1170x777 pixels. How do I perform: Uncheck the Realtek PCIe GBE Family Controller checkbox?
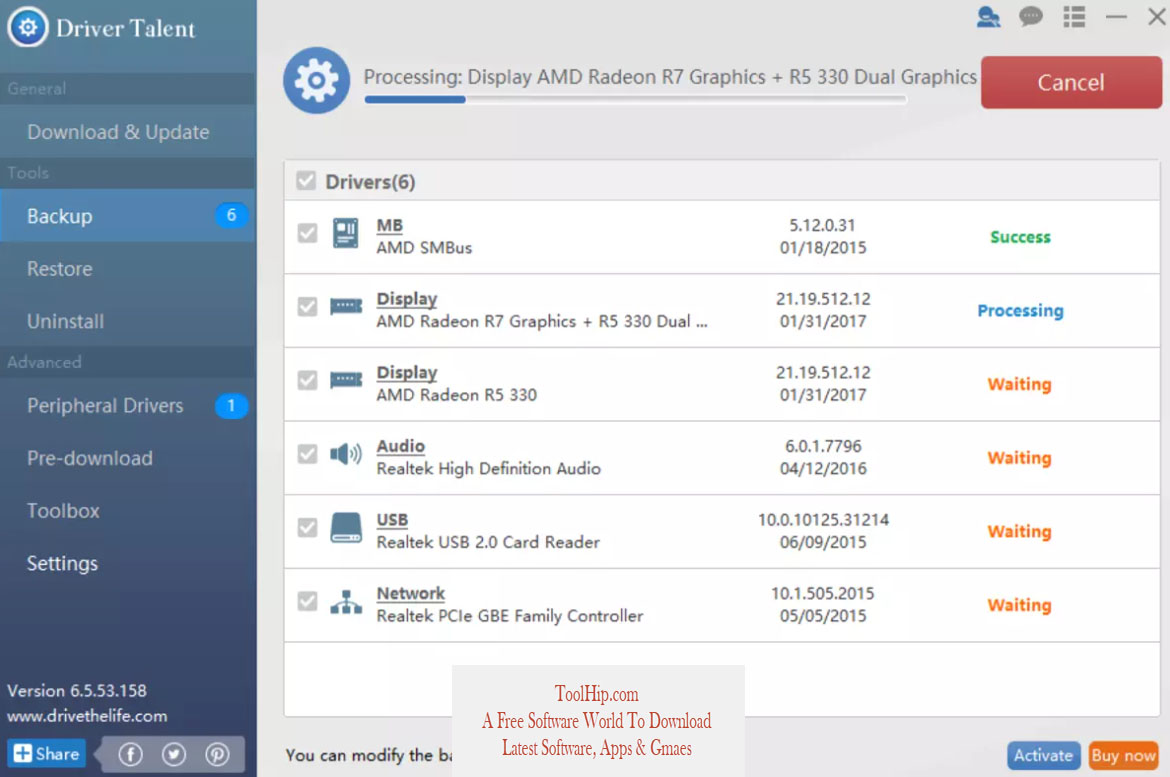[x=307, y=601]
